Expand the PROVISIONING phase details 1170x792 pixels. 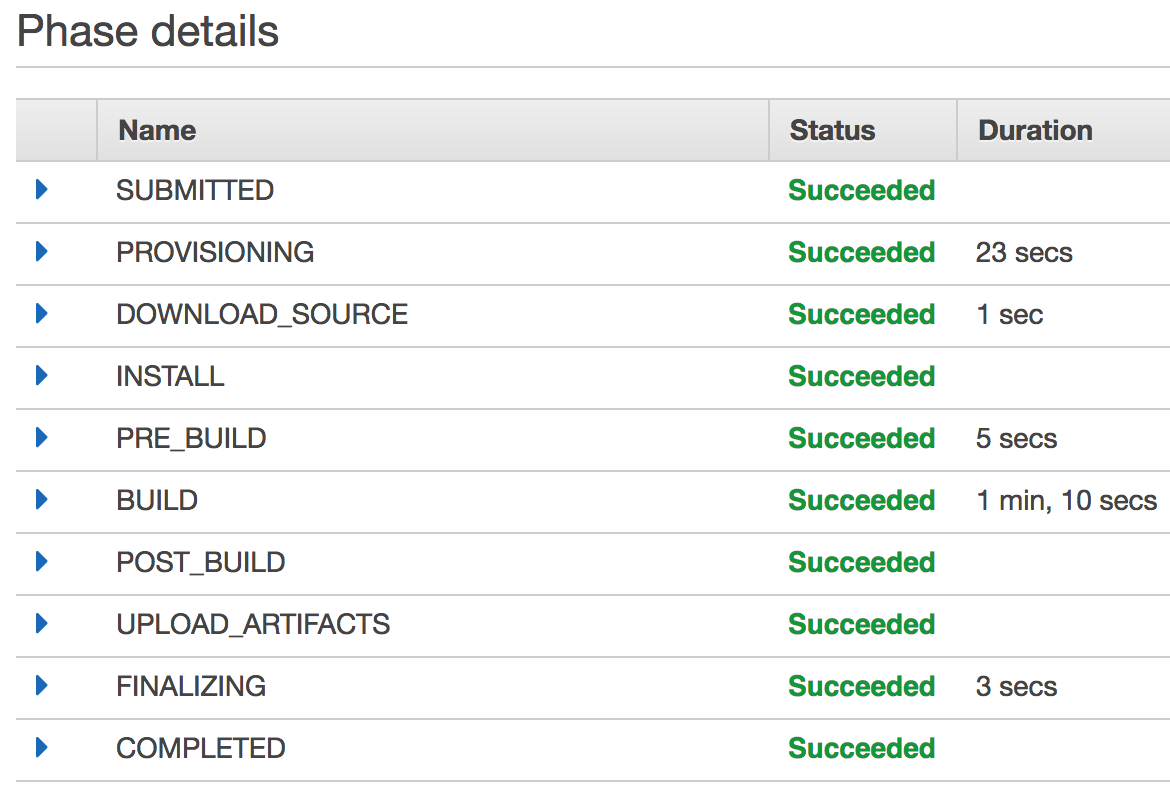pyautogui.click(x=42, y=252)
